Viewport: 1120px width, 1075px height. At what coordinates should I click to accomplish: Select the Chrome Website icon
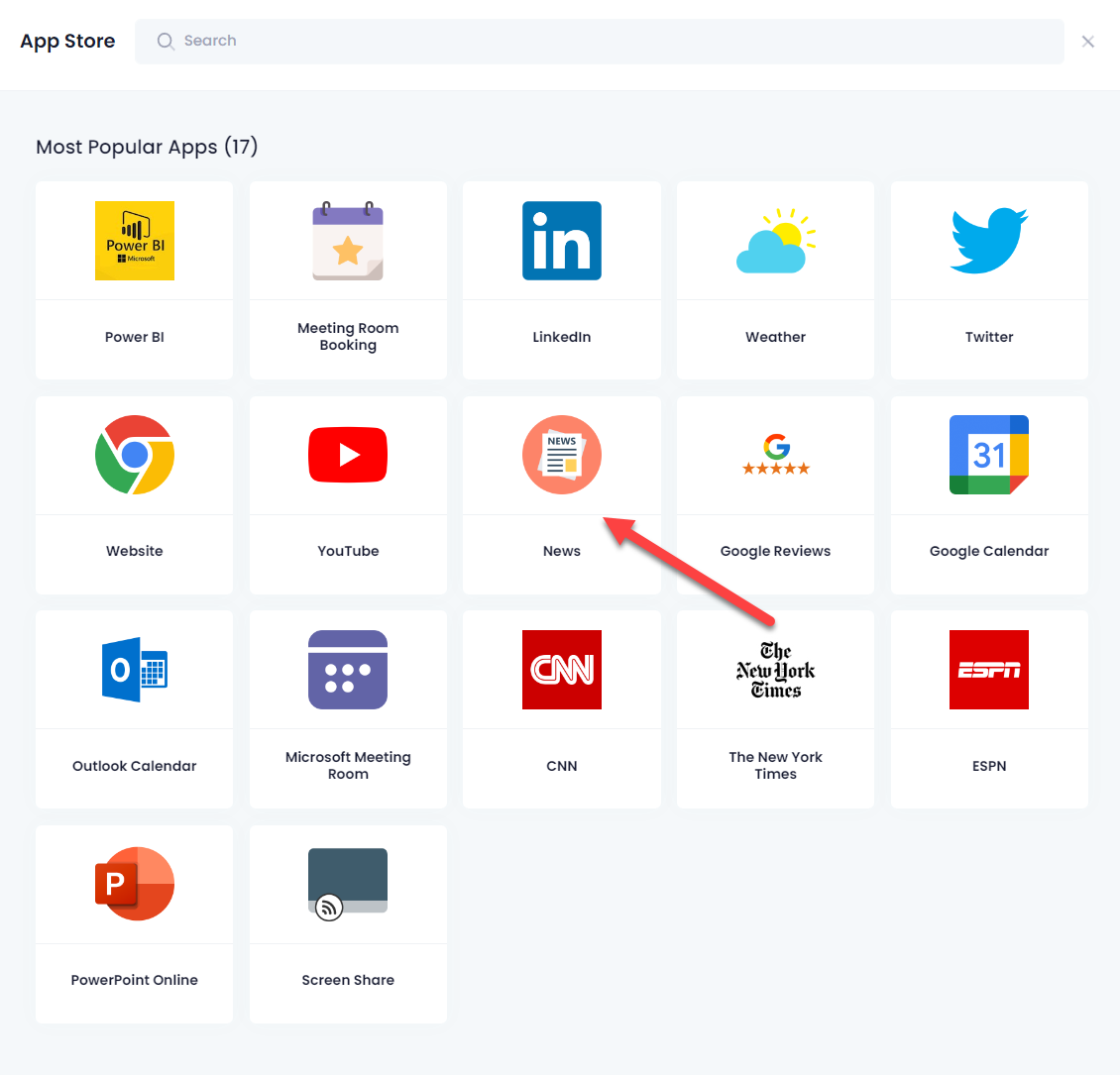click(x=134, y=455)
